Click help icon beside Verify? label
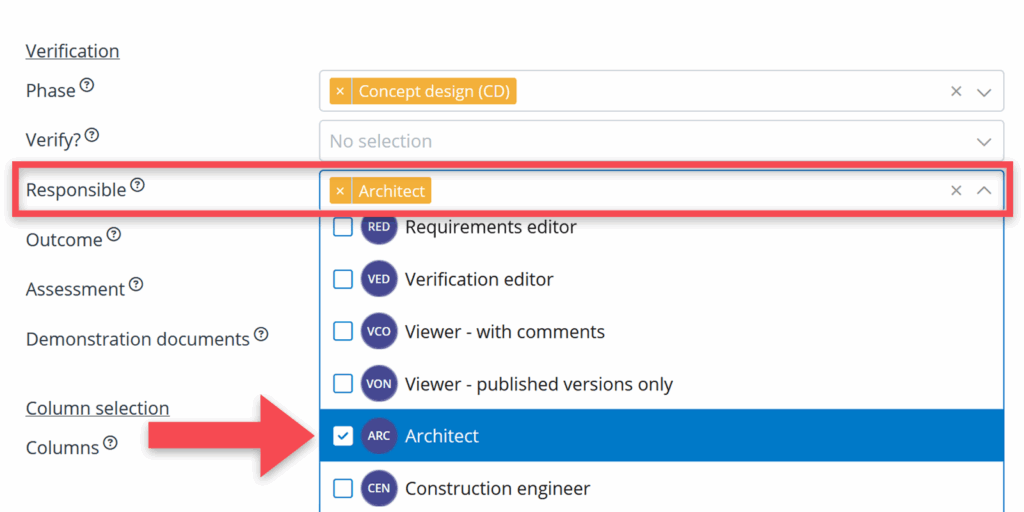The height and width of the screenshot is (512, 1024). pyautogui.click(x=92, y=135)
